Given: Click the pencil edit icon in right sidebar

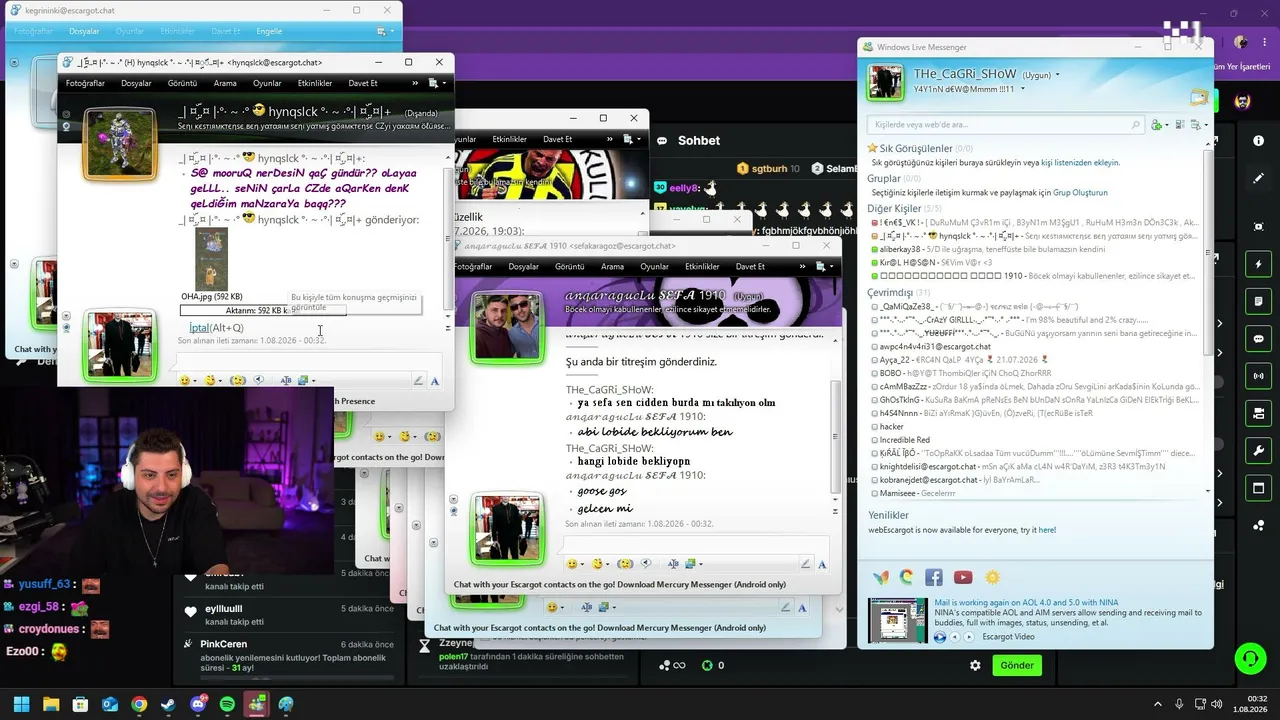Looking at the screenshot, I should tap(1258, 178).
